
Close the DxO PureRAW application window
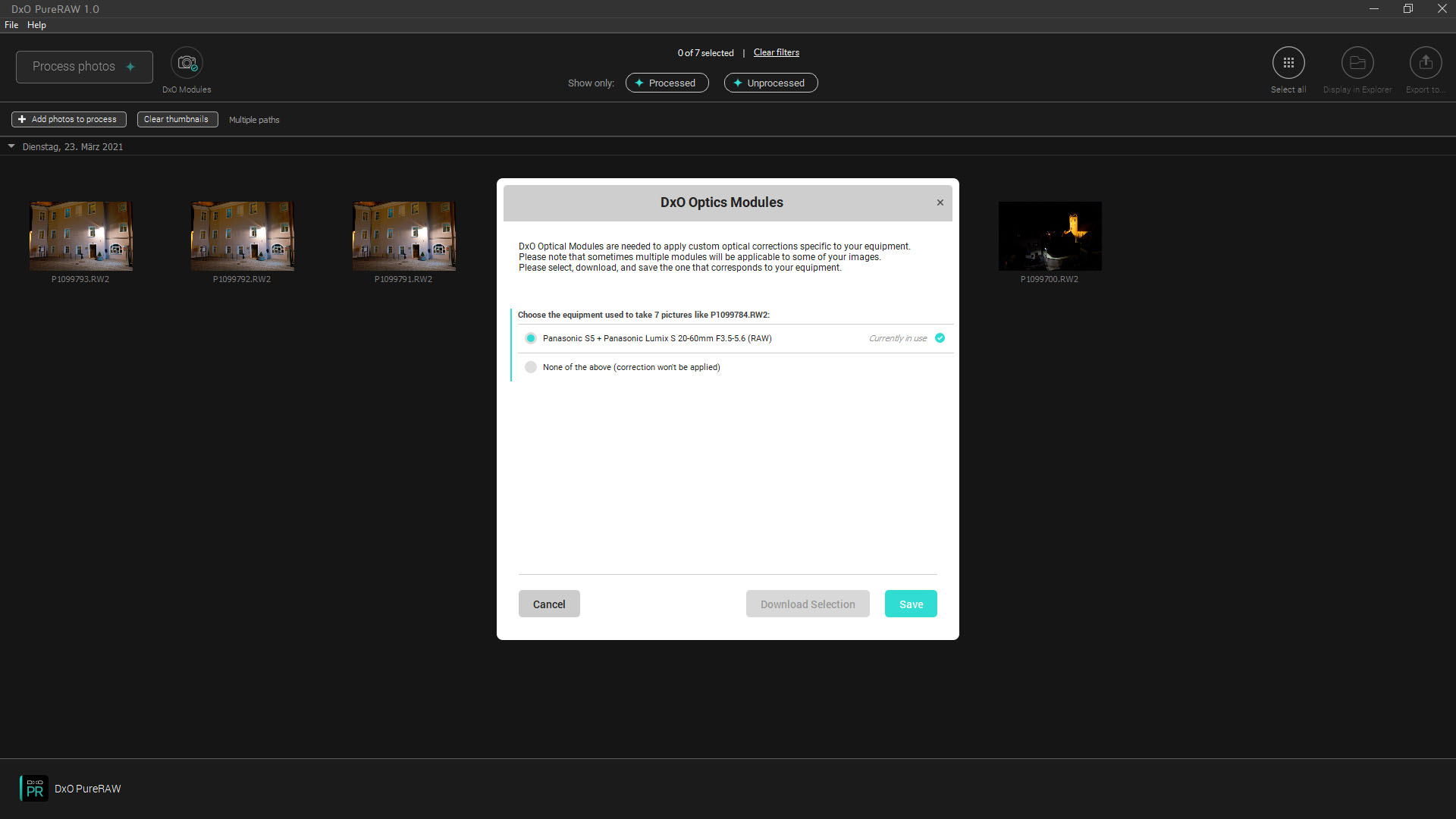[1442, 8]
